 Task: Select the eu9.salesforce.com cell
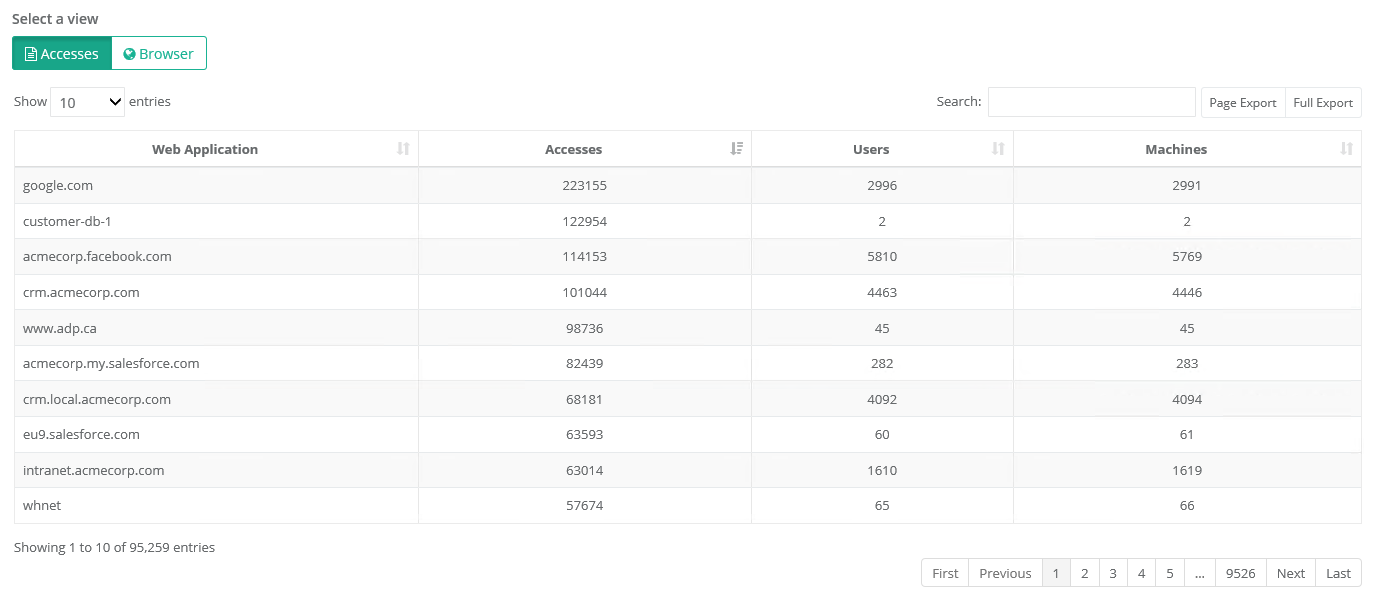click(216, 434)
